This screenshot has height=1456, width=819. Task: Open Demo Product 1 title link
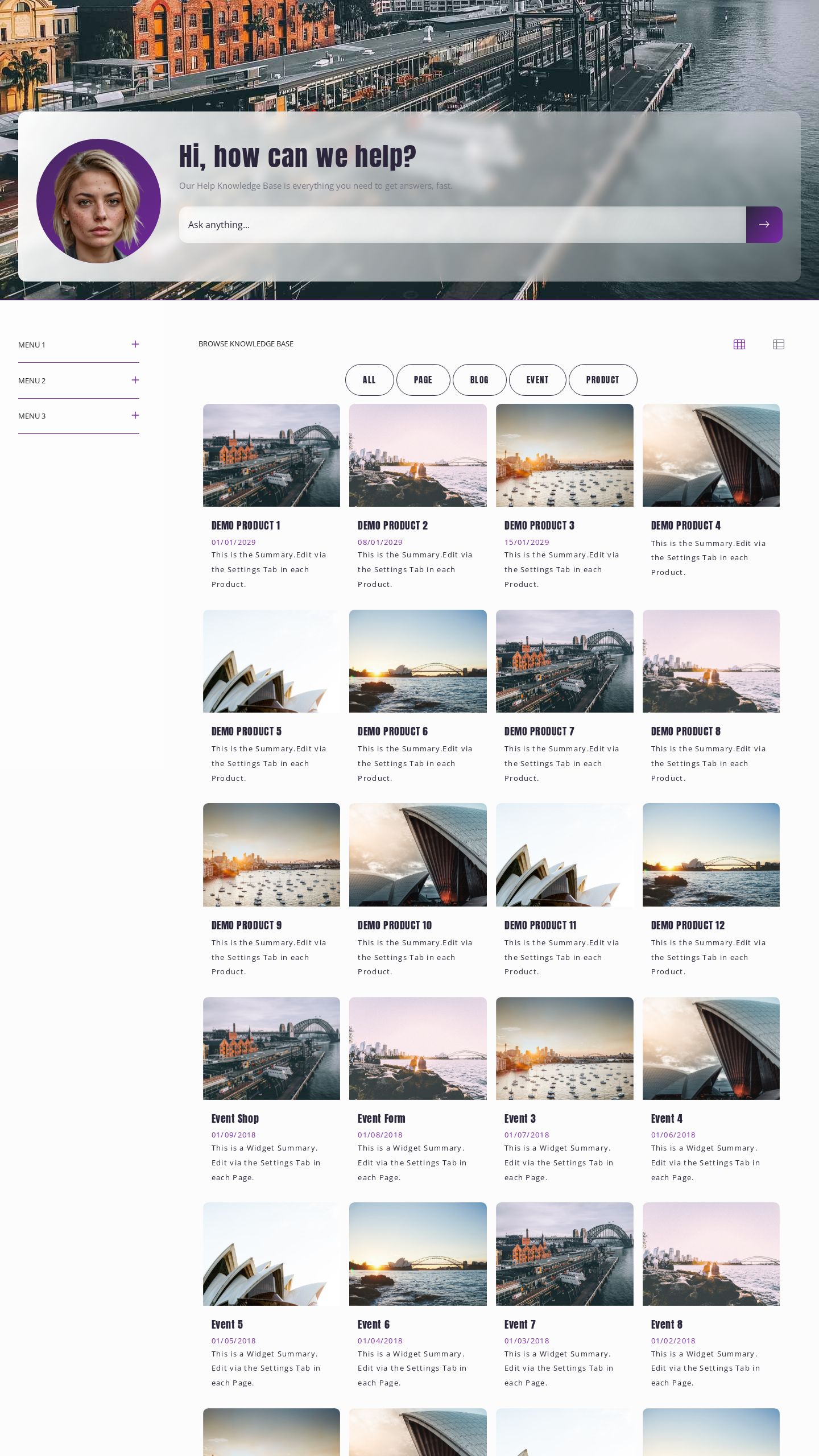pos(246,526)
